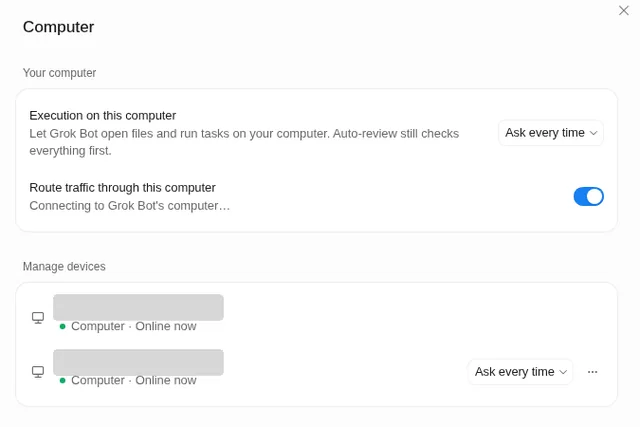Click Connecting to Grok Bot's computer status
The width and height of the screenshot is (640, 427).
click(130, 205)
